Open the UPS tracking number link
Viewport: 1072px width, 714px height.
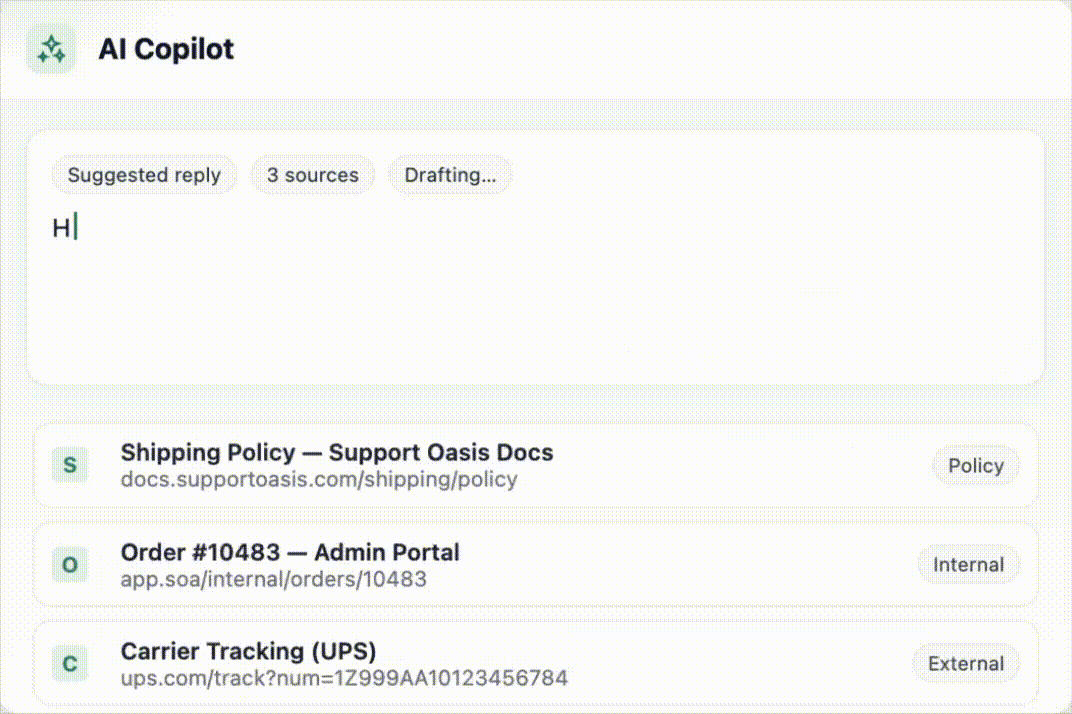click(344, 678)
